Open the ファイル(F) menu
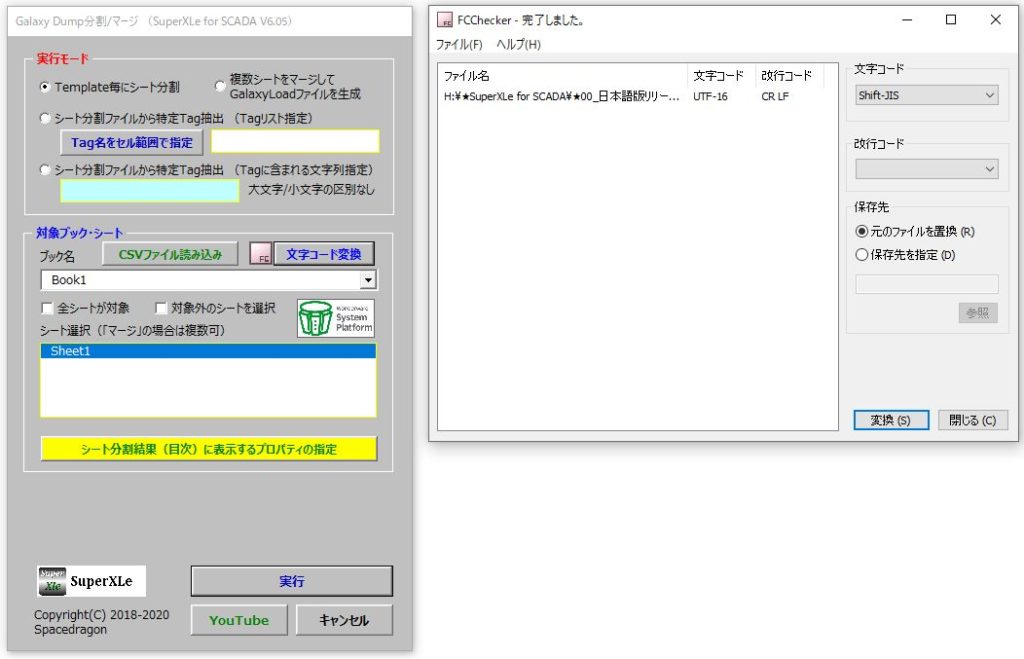The image size is (1024, 659). tap(459, 44)
